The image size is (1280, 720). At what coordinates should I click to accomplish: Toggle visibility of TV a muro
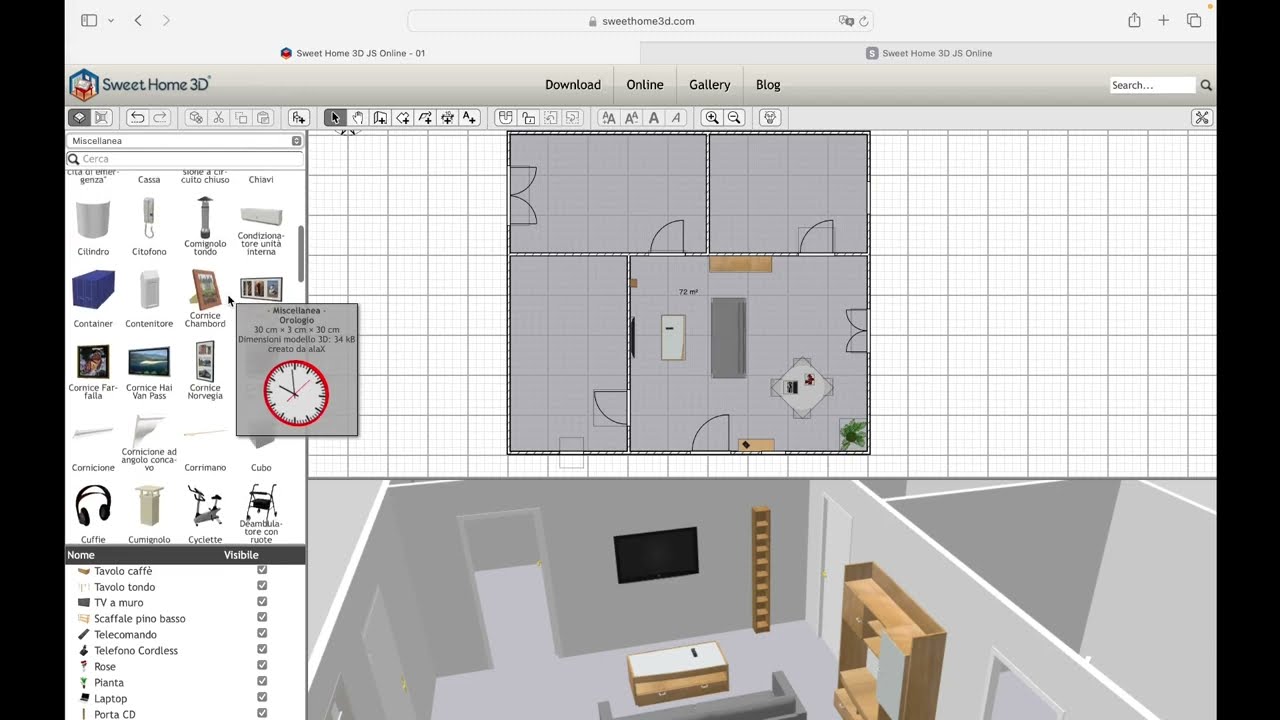pyautogui.click(x=262, y=602)
